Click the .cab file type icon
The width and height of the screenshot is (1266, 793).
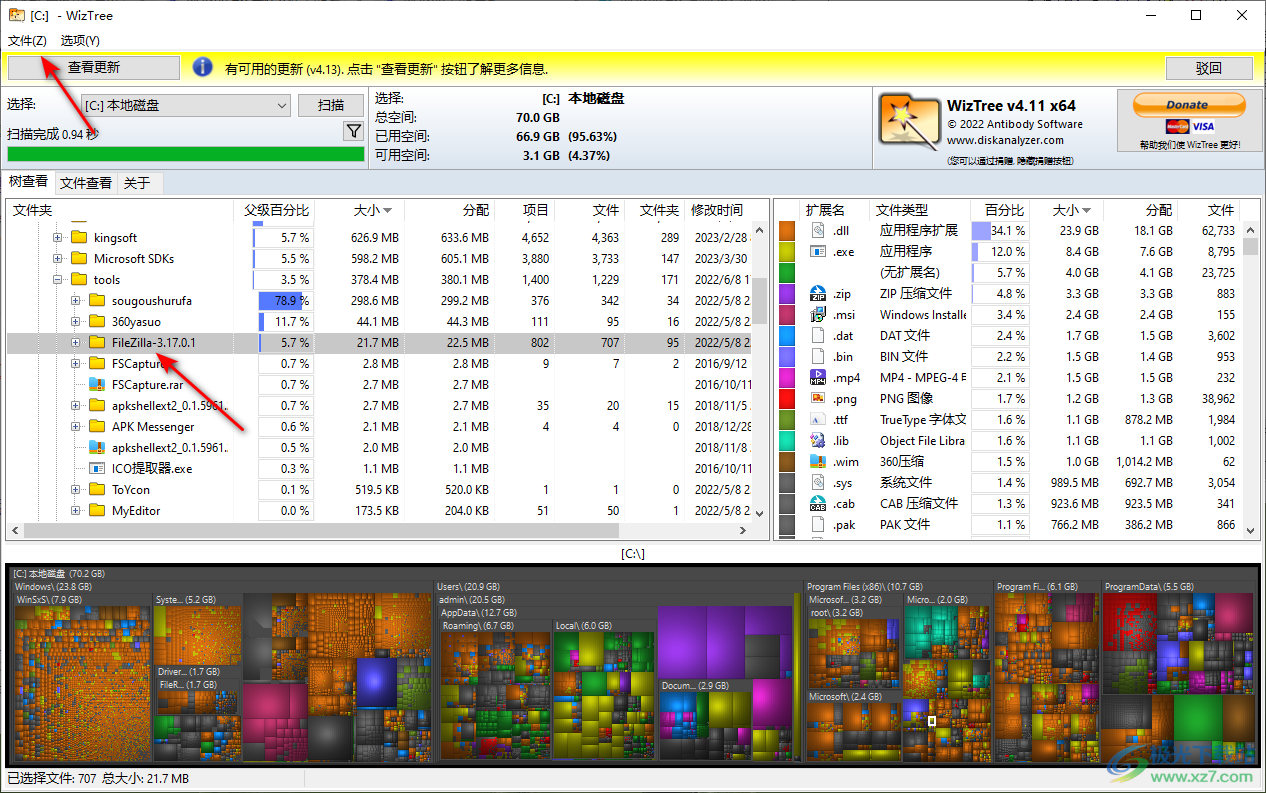(818, 503)
